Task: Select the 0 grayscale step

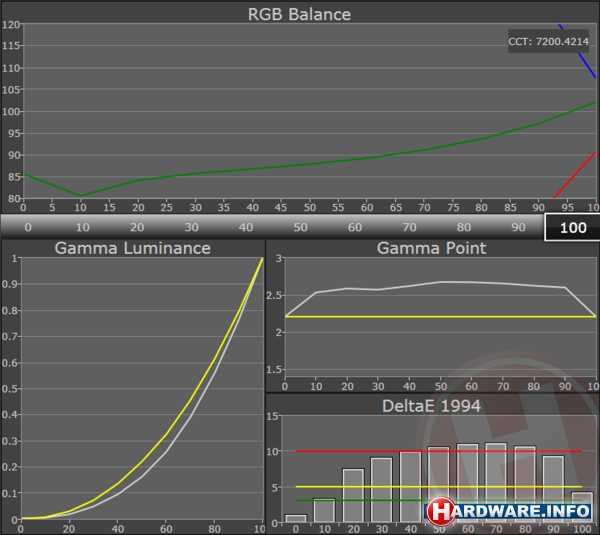Action: click(x=27, y=227)
